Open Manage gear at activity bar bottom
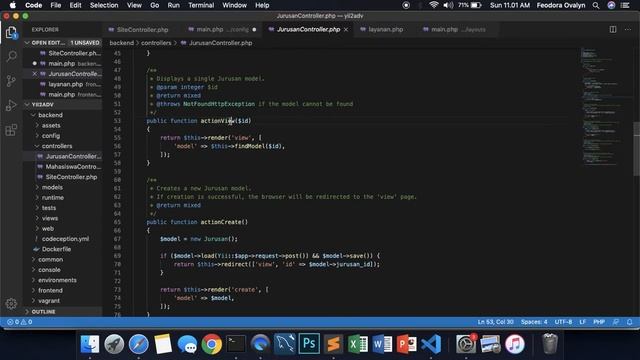Image resolution: width=640 pixels, height=360 pixels. [x=11, y=304]
